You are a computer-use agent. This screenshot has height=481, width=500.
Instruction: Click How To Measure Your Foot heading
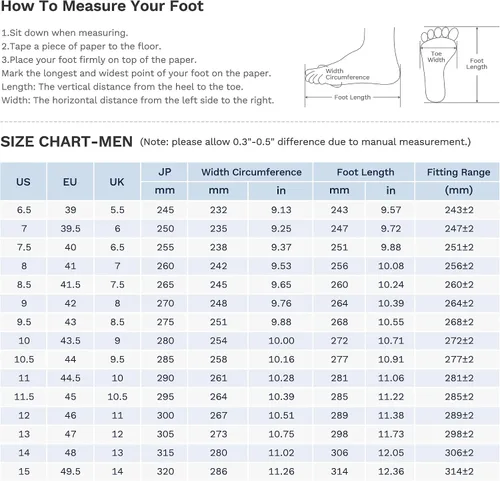tap(102, 6)
